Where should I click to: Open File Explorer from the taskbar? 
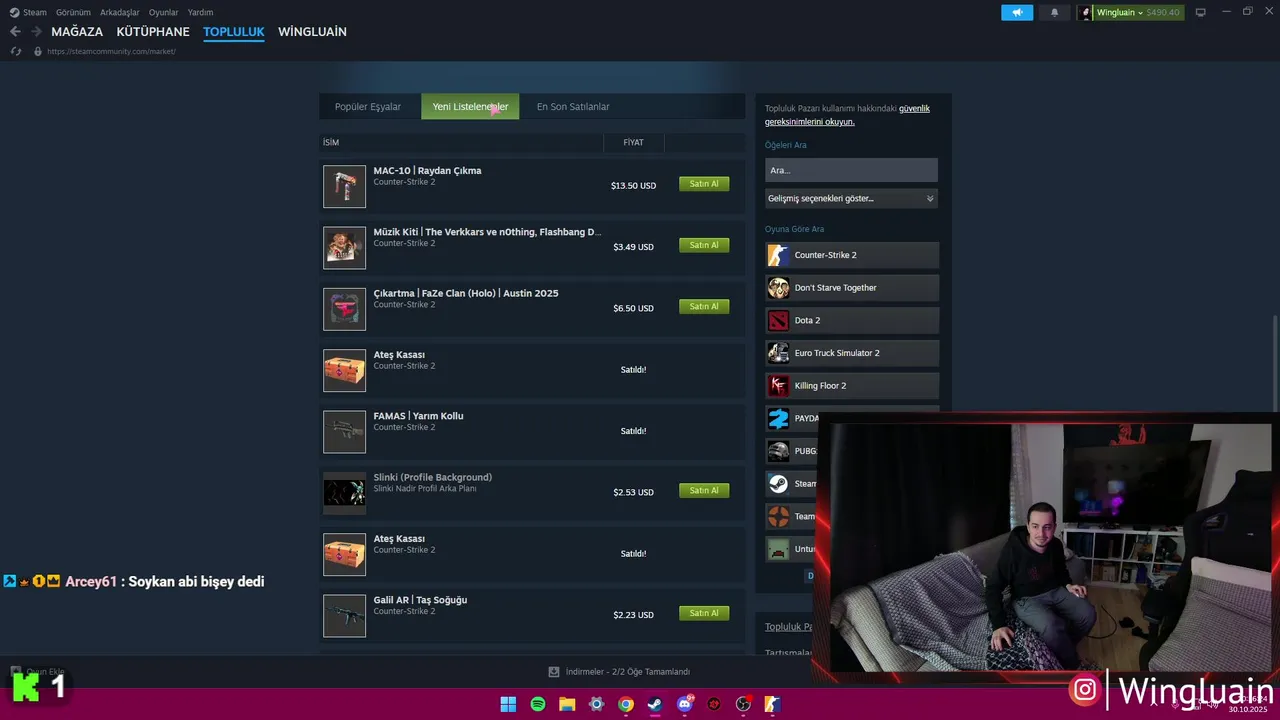pyautogui.click(x=567, y=704)
